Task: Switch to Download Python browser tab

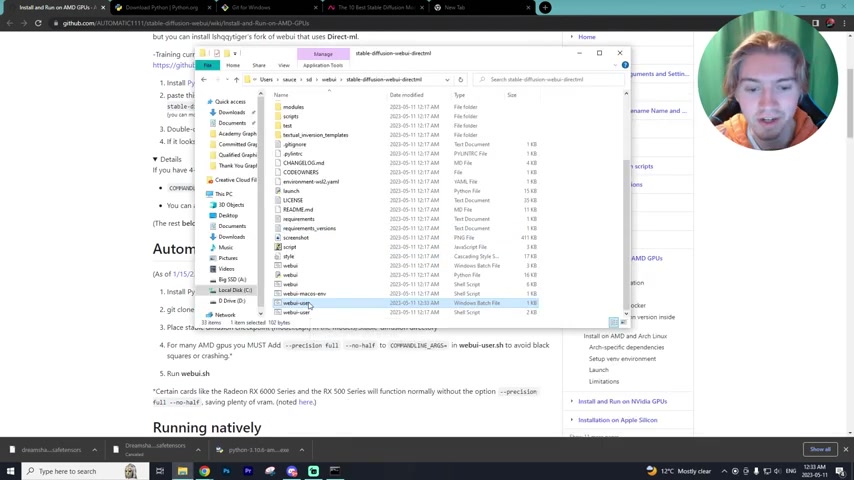Action: click(162, 8)
